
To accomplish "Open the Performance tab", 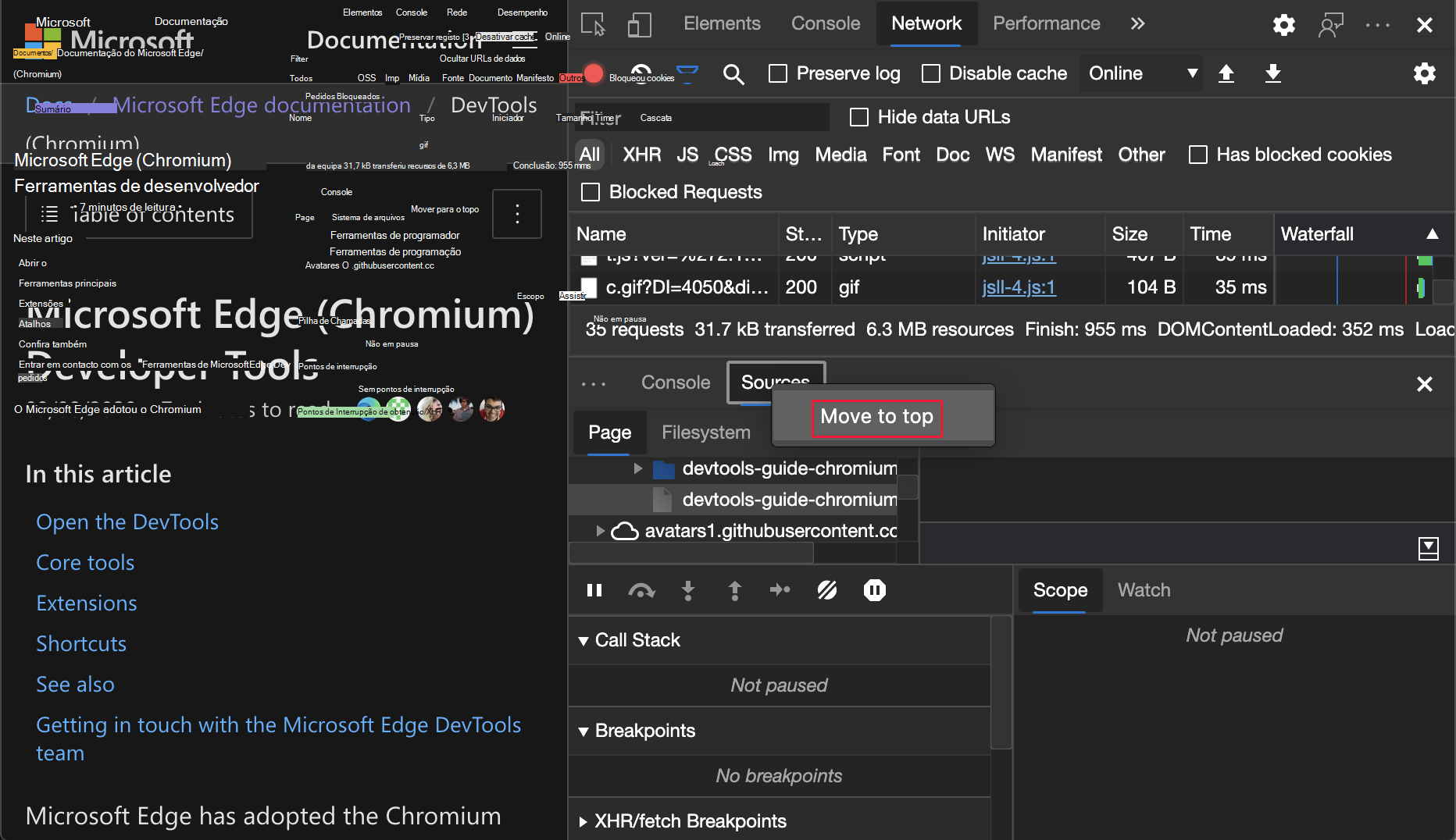I will point(1047,24).
